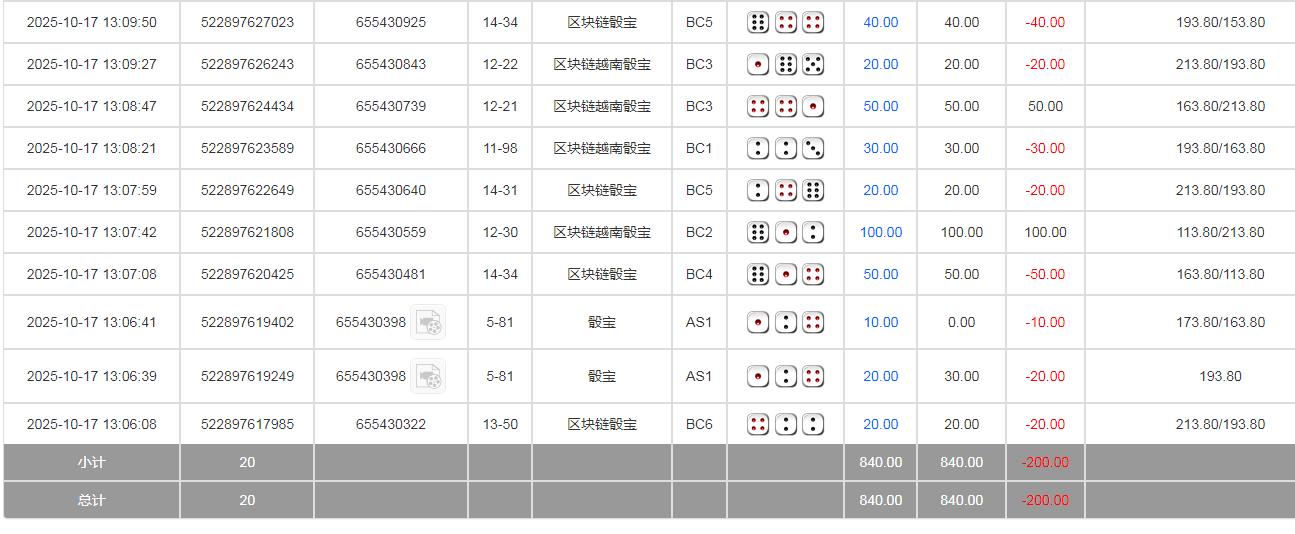This screenshot has width=1295, height=534.
Task: Click the six-dot die in the 13:07:42 row
Action: [758, 232]
